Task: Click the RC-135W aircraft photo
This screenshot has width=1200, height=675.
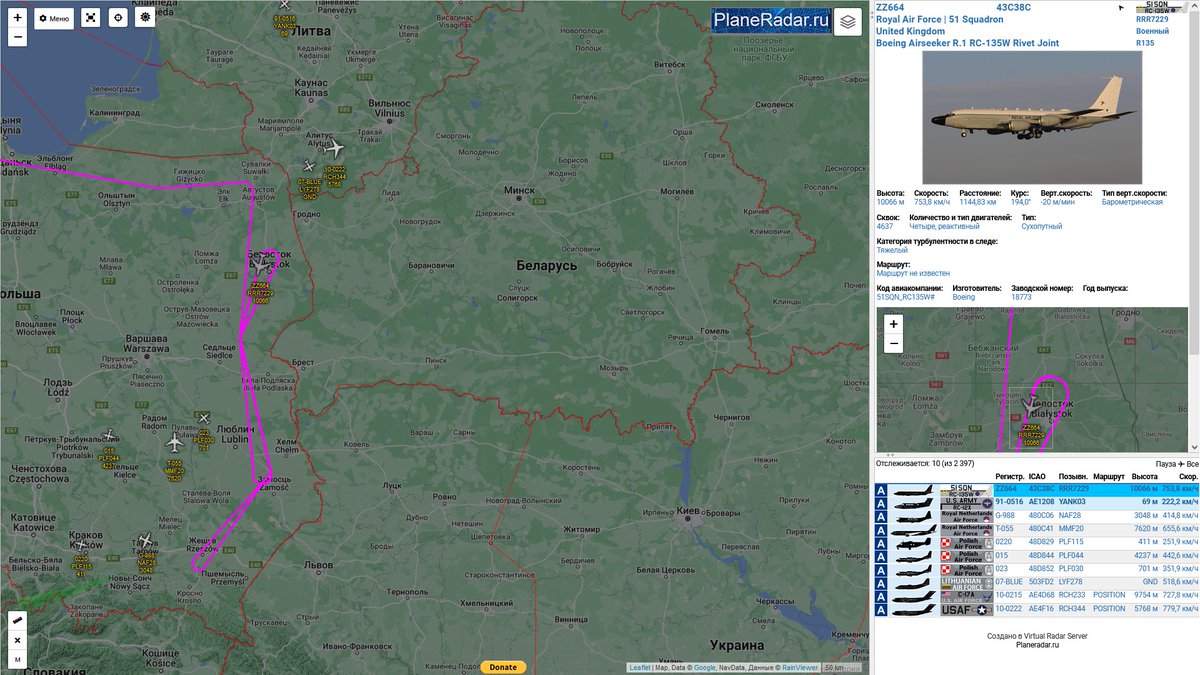Action: click(x=1031, y=117)
